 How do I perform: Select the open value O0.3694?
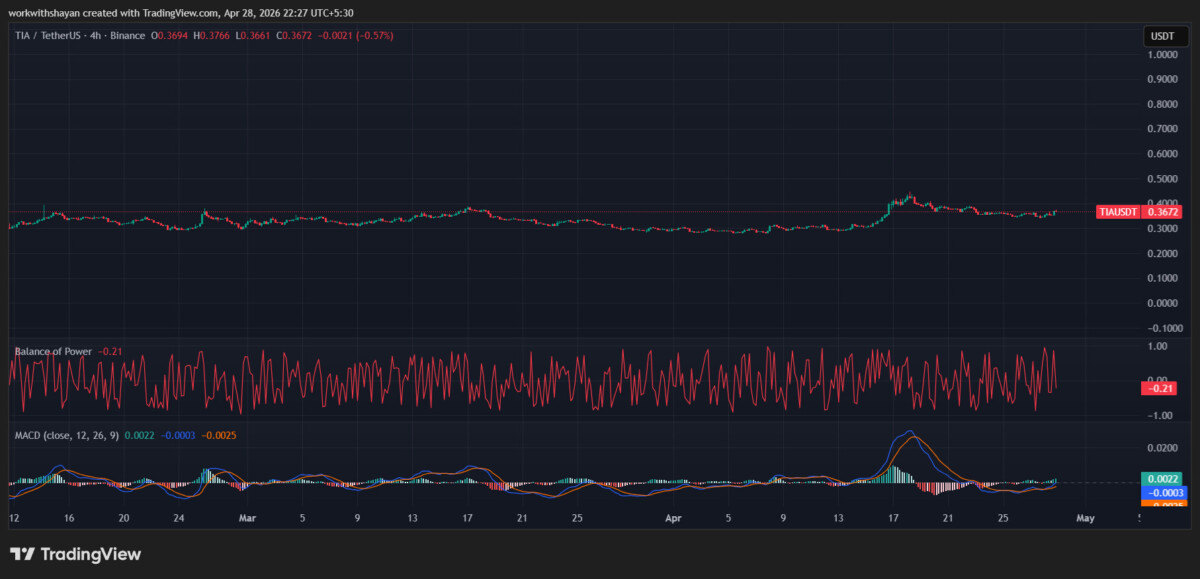[171, 35]
